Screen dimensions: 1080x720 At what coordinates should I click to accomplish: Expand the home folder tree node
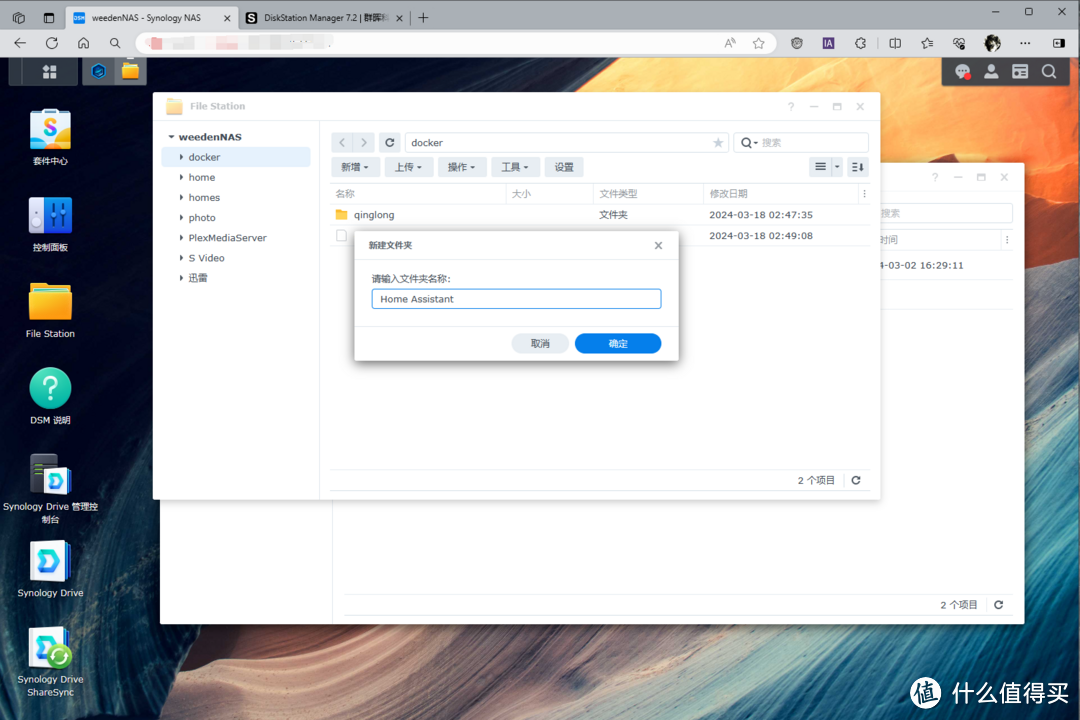click(181, 177)
